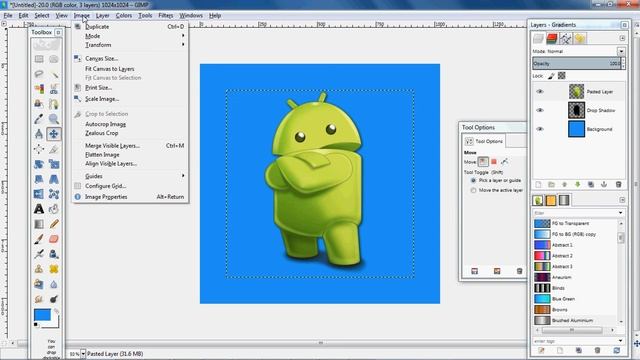This screenshot has height=360, width=640.
Task: Select the Measure compass tool
Action: coord(39,134)
